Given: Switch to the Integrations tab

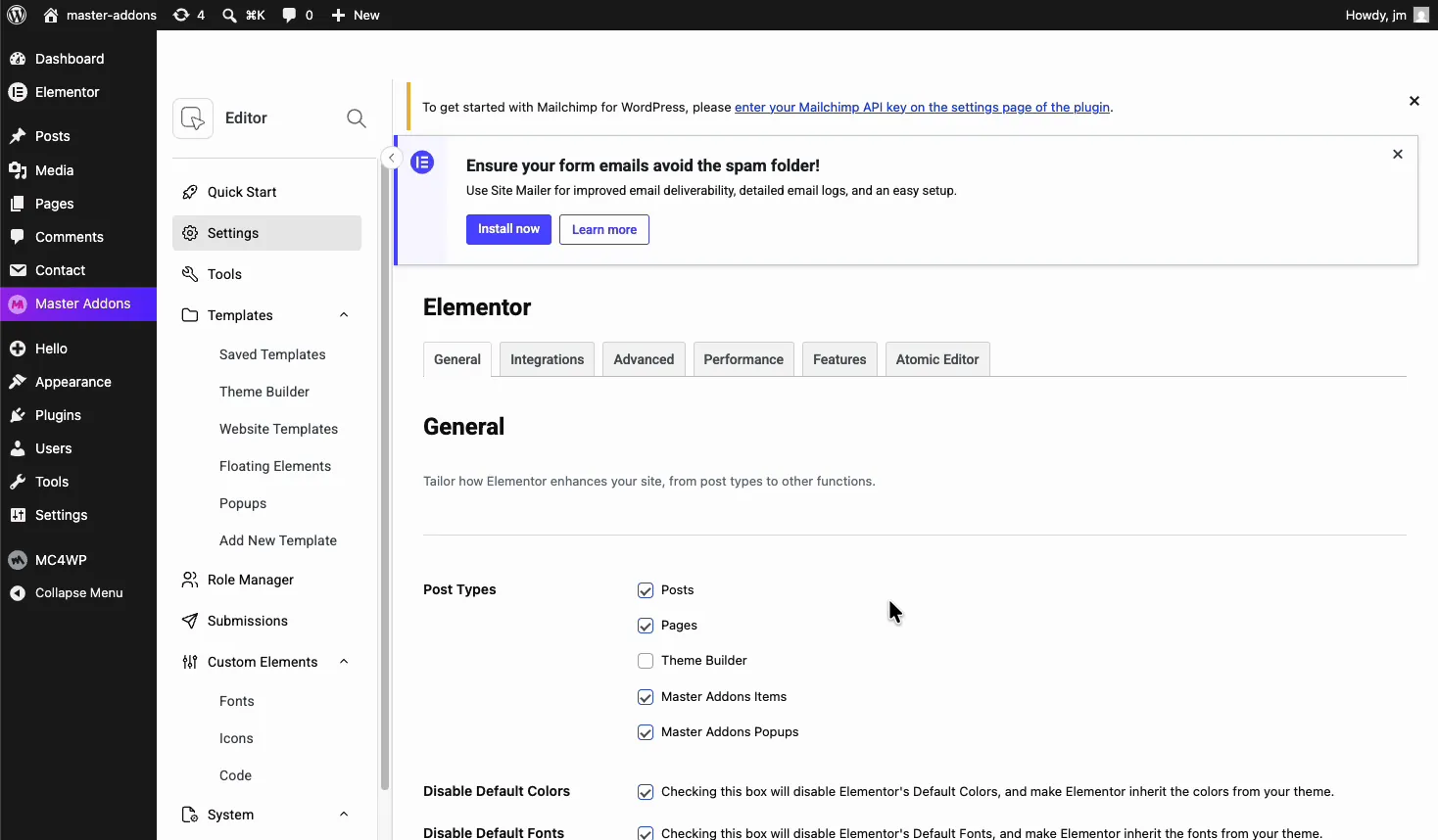Looking at the screenshot, I should tap(547, 359).
